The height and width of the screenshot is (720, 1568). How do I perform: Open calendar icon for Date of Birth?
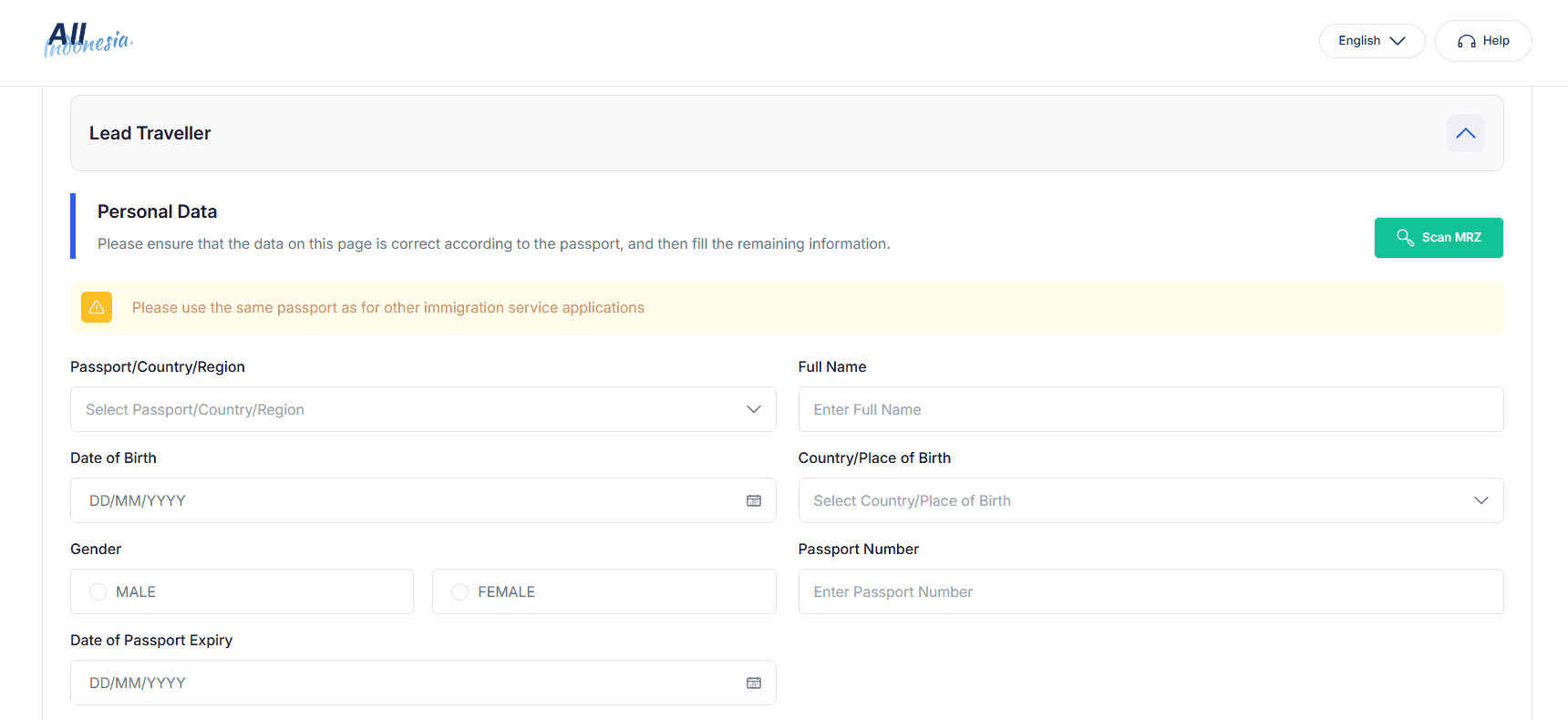[753, 500]
